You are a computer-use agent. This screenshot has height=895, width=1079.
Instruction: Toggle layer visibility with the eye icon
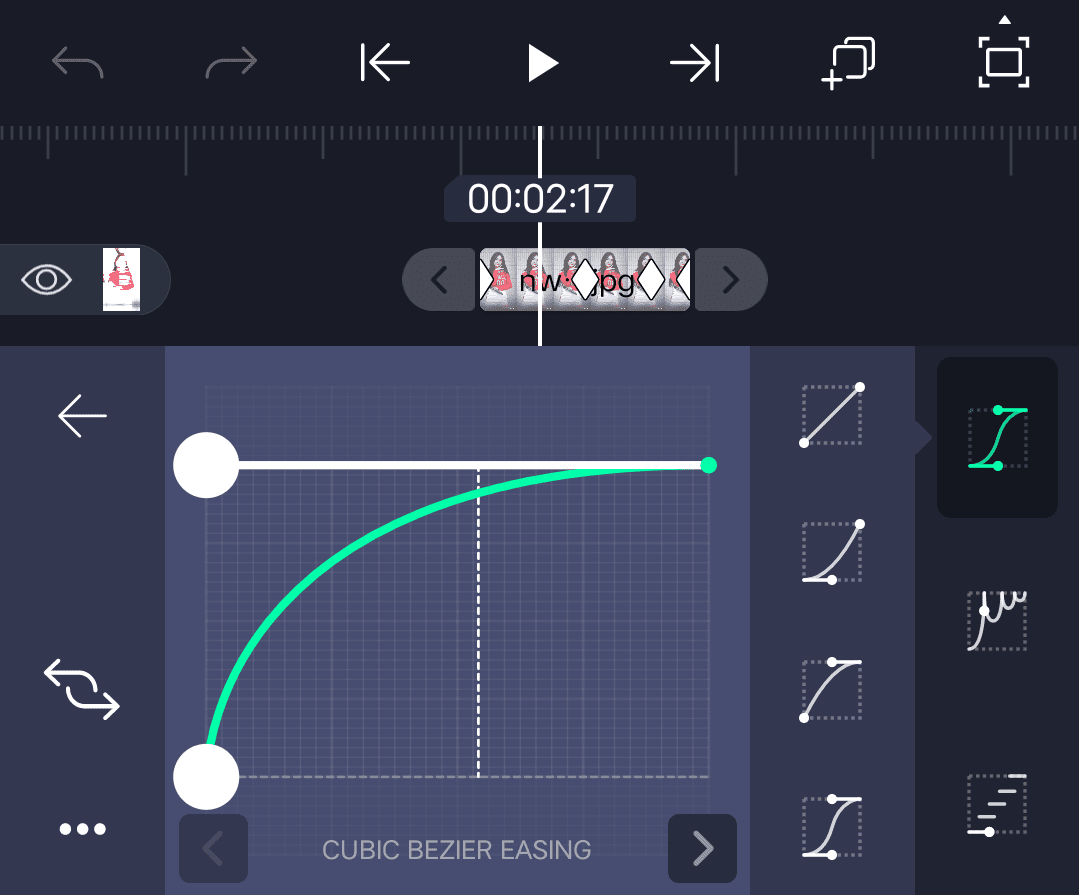point(47,280)
